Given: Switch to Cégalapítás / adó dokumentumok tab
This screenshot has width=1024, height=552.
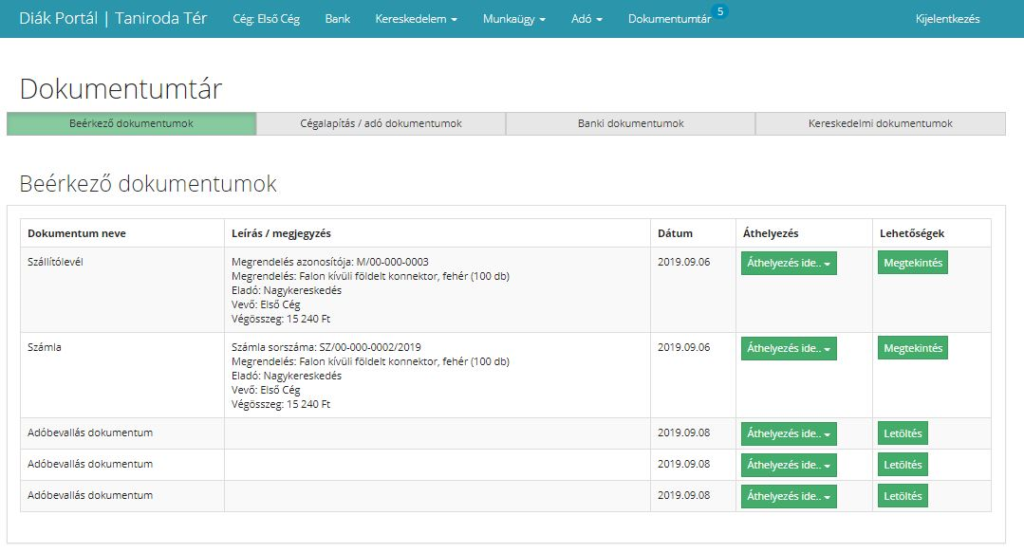Looking at the screenshot, I should [381, 124].
